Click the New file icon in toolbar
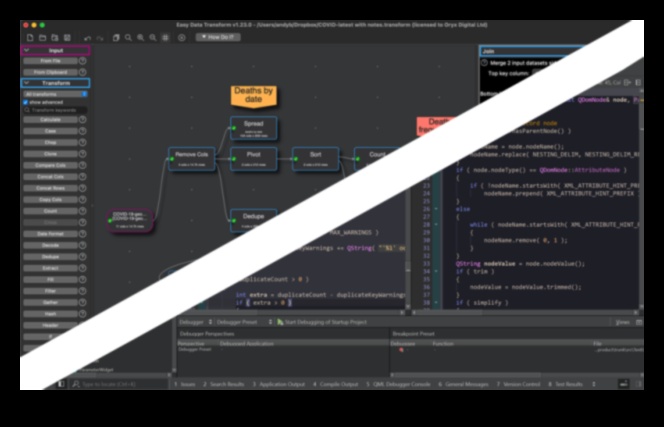The image size is (664, 427). pyautogui.click(x=30, y=37)
